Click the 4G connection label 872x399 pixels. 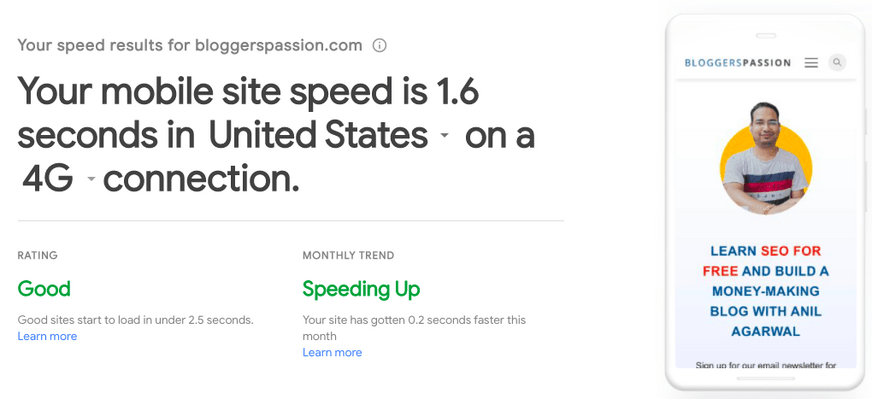(x=48, y=179)
